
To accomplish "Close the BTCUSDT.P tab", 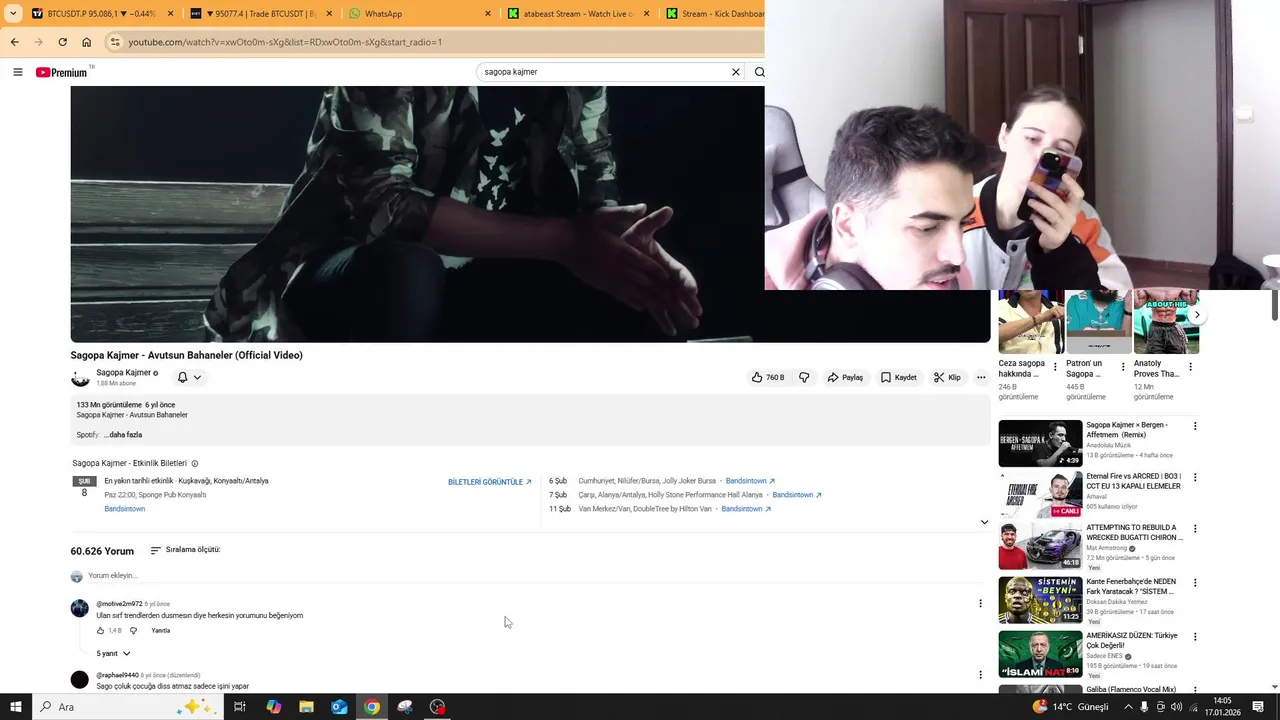I will tap(170, 14).
